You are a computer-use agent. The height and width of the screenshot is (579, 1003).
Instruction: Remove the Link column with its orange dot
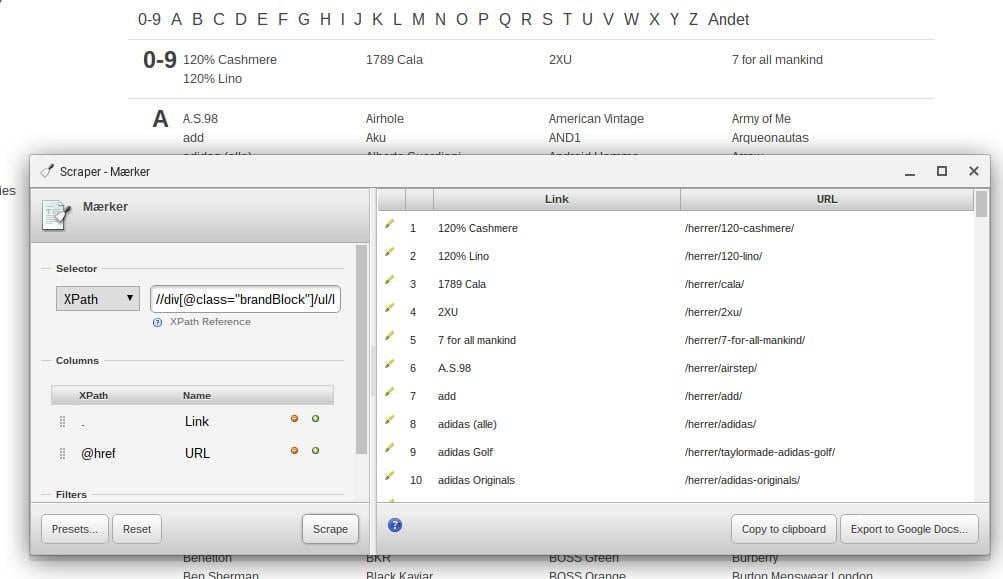pos(294,418)
